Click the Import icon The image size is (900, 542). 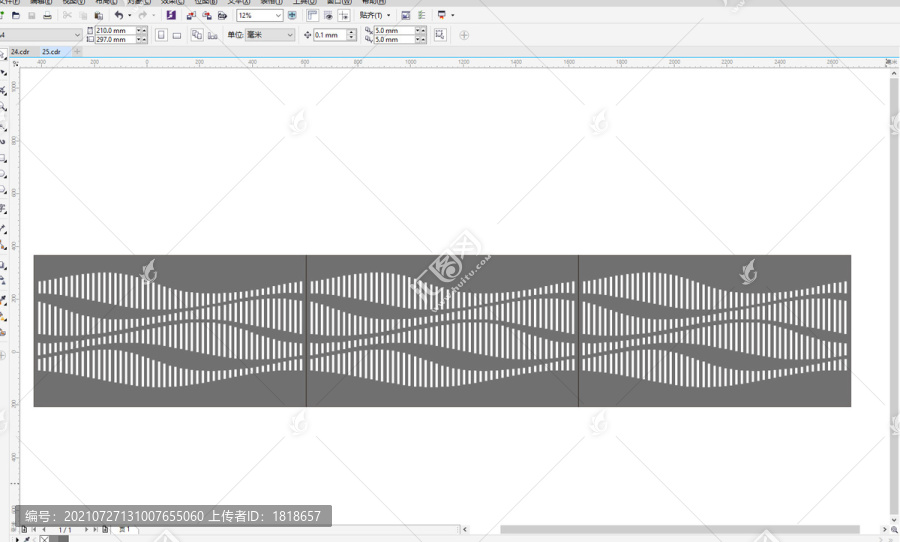tap(191, 16)
